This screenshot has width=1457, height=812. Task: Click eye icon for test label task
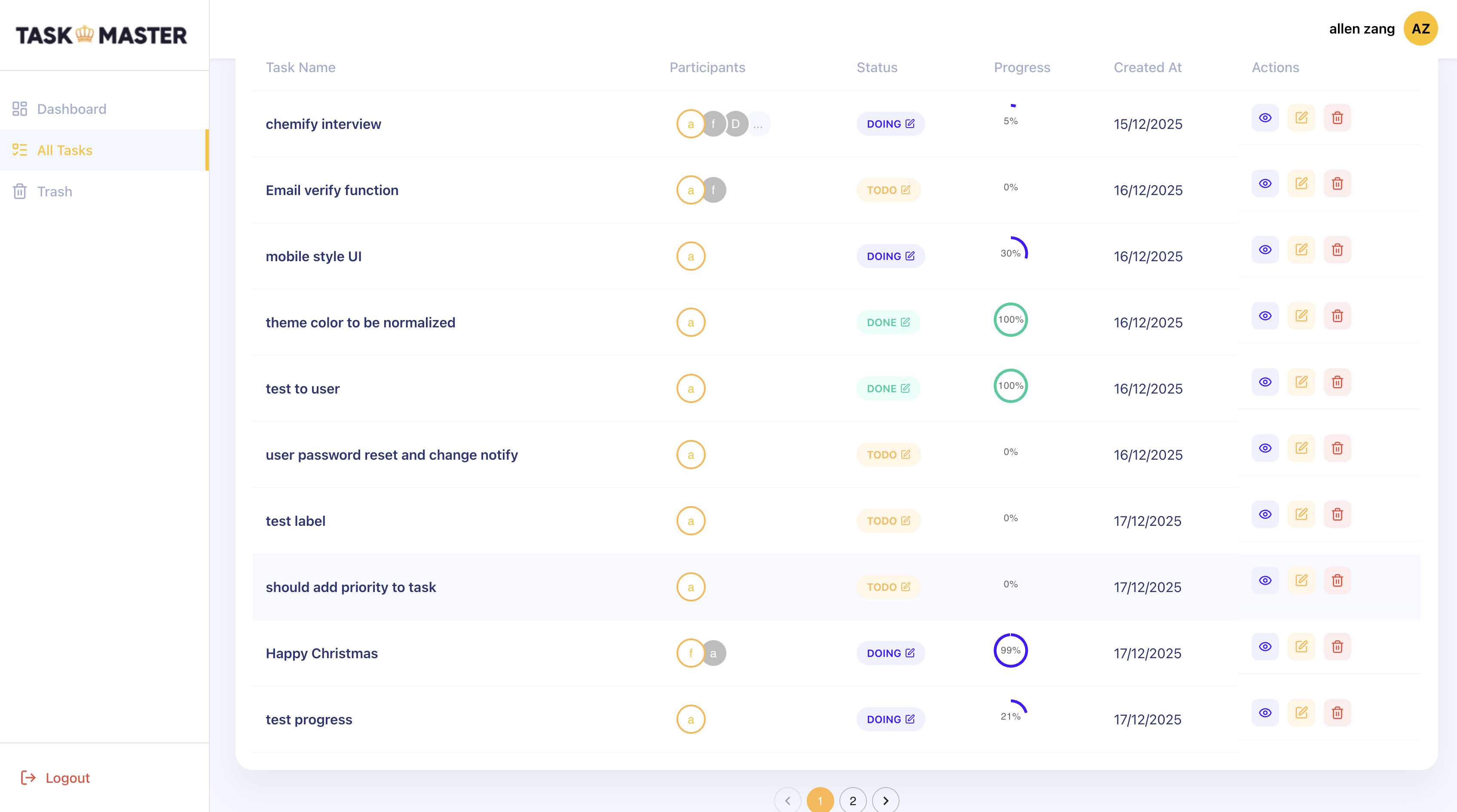[x=1265, y=515]
